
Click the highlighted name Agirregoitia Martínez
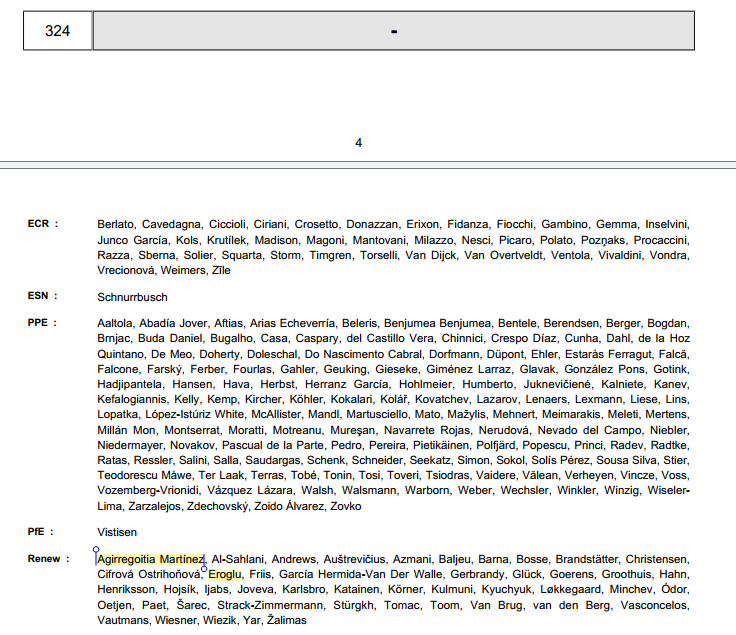[151, 559]
